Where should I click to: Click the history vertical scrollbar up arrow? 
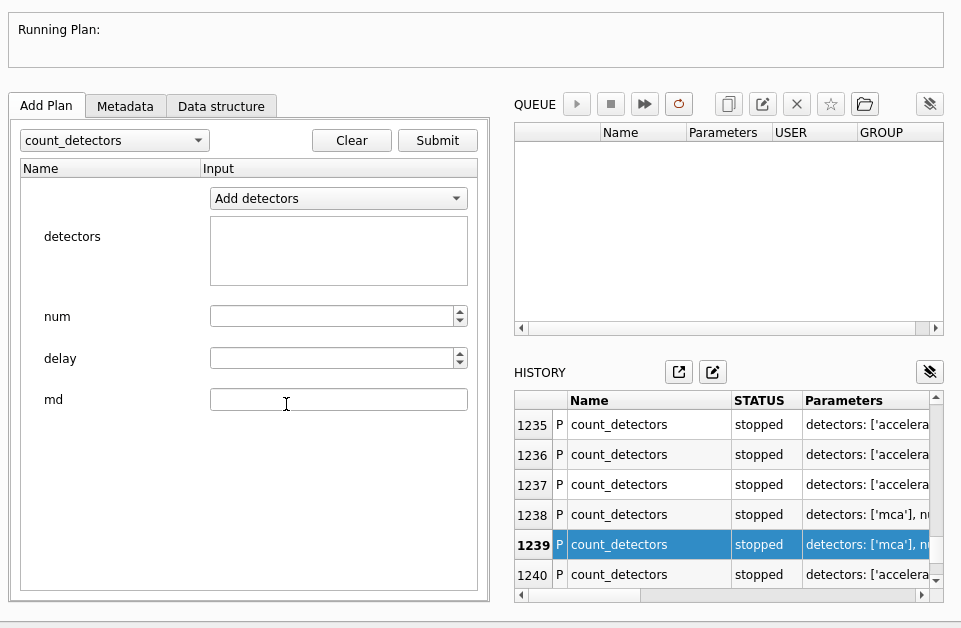936,398
